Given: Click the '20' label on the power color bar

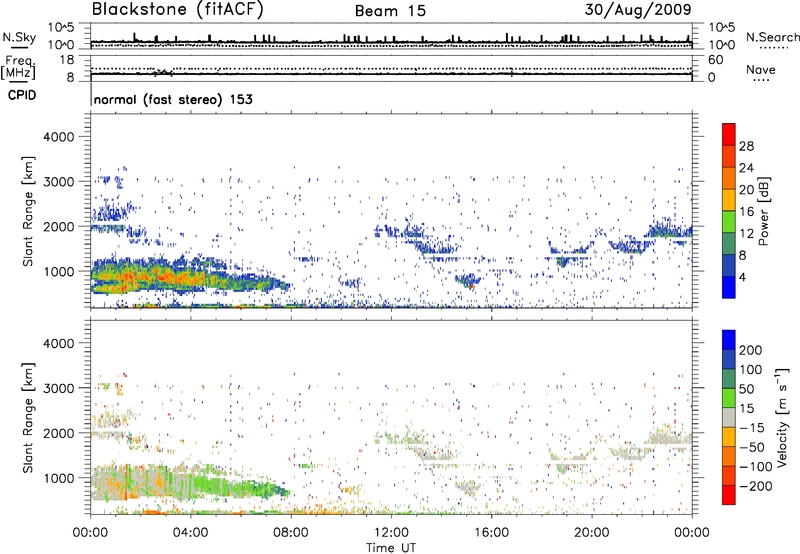Looking at the screenshot, I should point(746,190).
